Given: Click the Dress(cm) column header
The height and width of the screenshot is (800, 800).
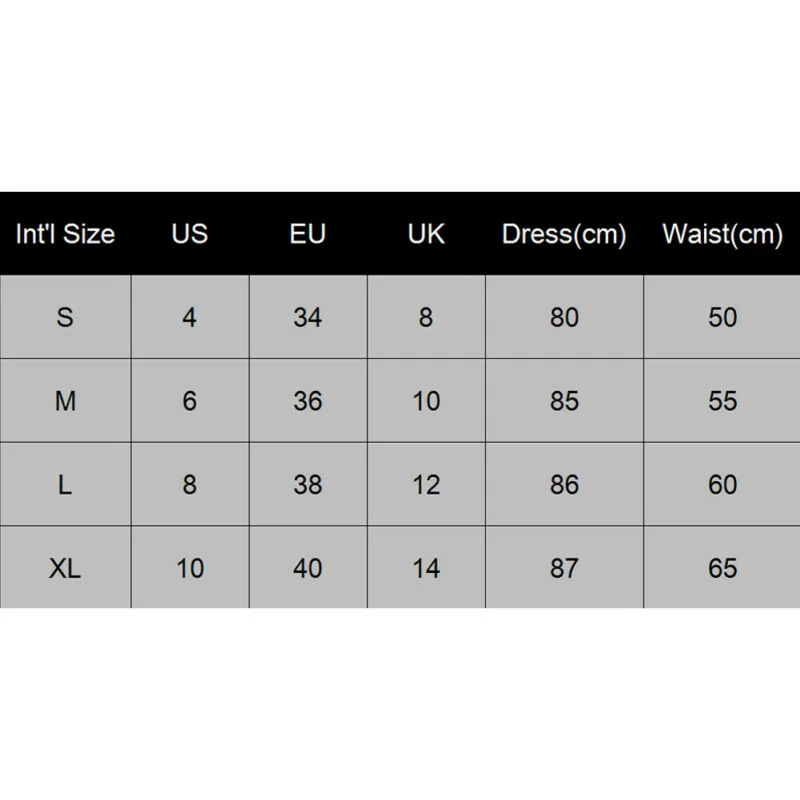Looking at the screenshot, I should coord(564,234).
